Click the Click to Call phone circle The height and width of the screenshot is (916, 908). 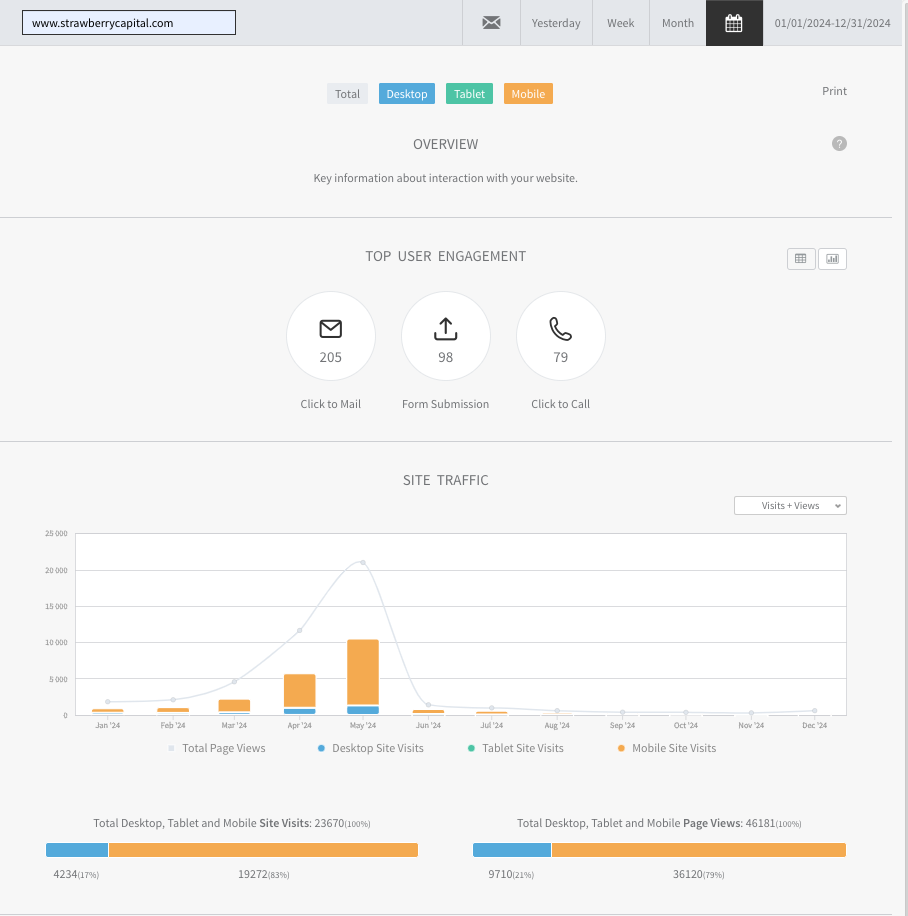[560, 336]
